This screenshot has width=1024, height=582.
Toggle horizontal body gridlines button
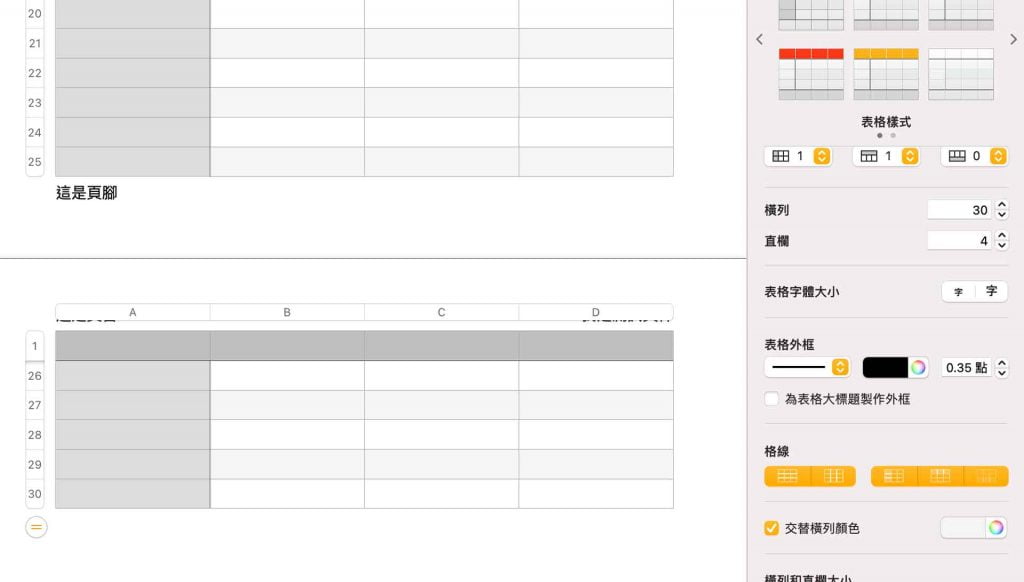click(x=787, y=476)
